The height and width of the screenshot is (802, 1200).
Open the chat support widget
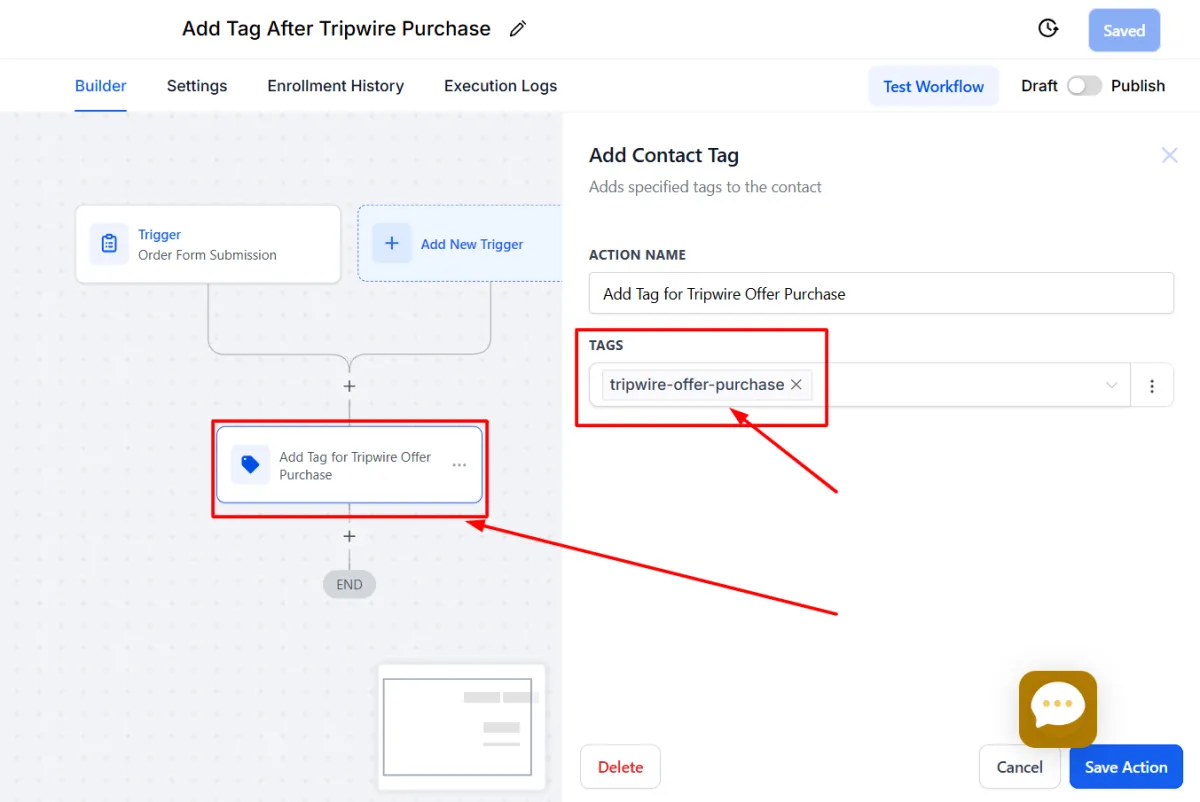coord(1057,709)
